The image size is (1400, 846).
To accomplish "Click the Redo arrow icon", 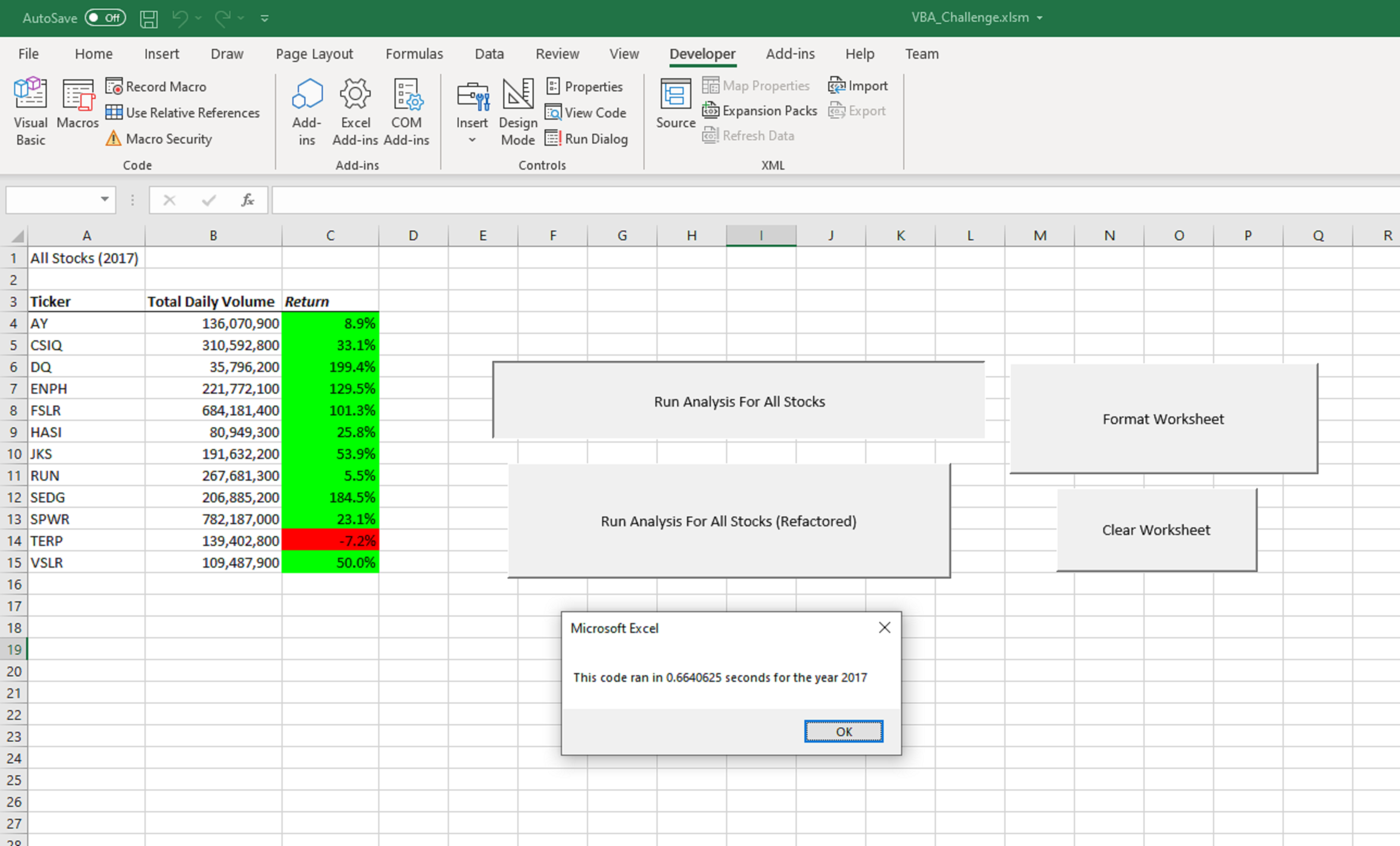I will [223, 18].
